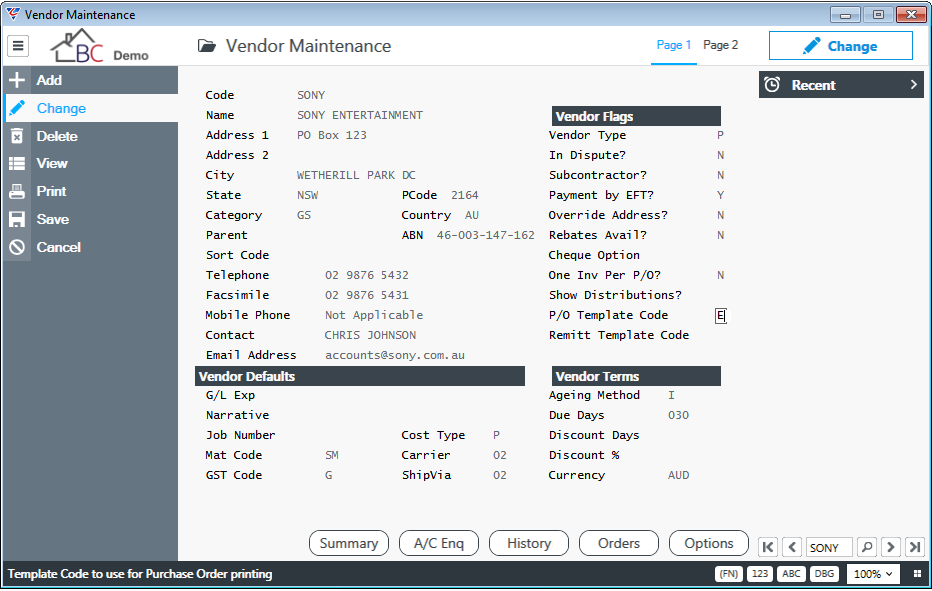Click the View list icon
Viewport: 932px width, 591px height.
(17, 164)
